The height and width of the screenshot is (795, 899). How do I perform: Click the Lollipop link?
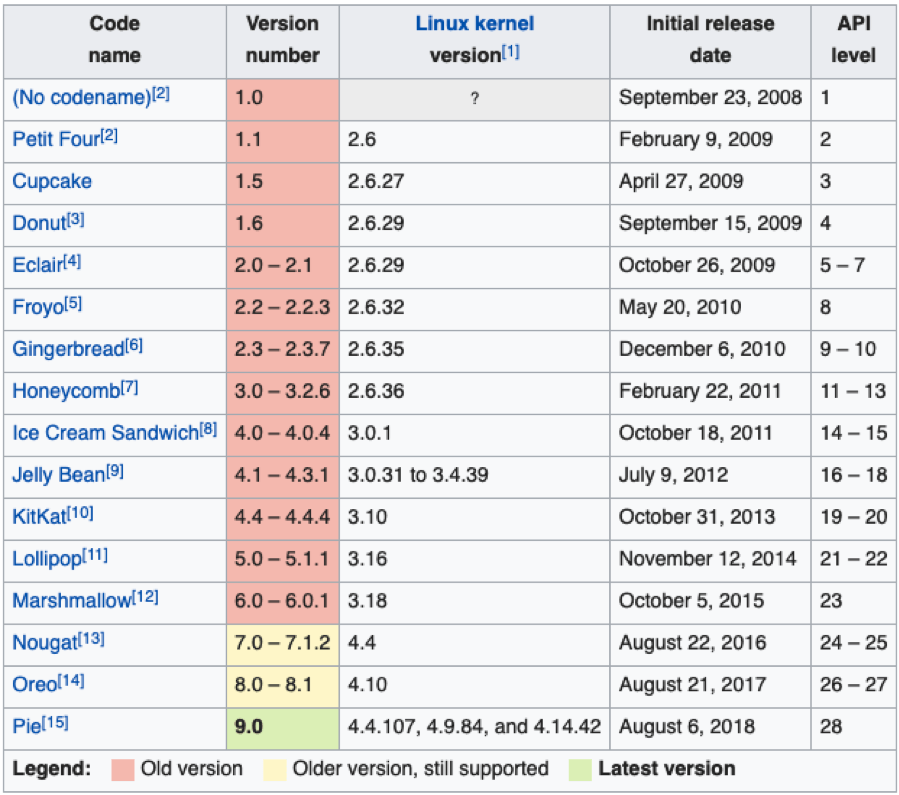48,558
